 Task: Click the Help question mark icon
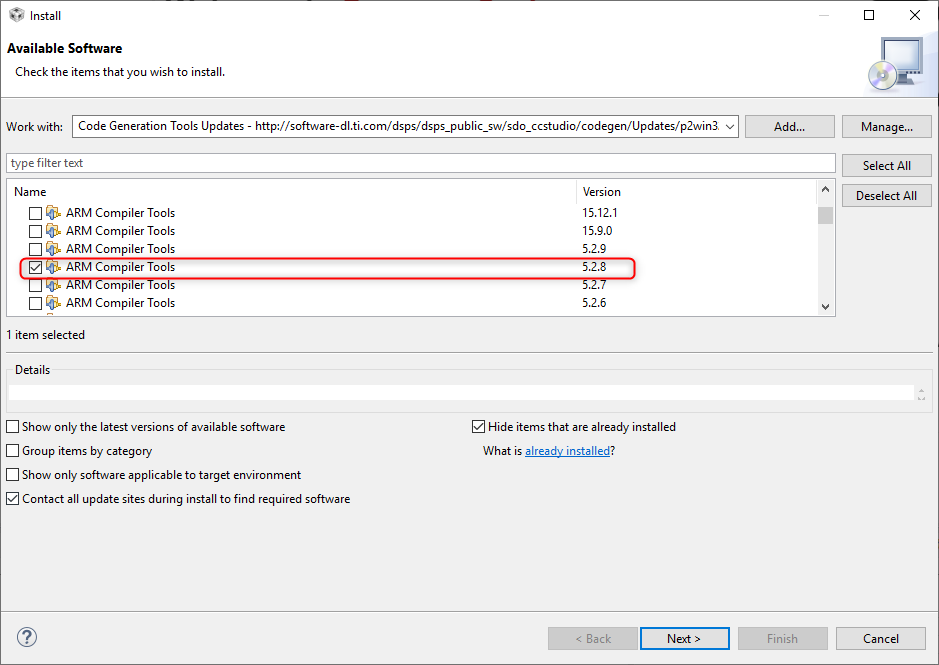[x=27, y=638]
